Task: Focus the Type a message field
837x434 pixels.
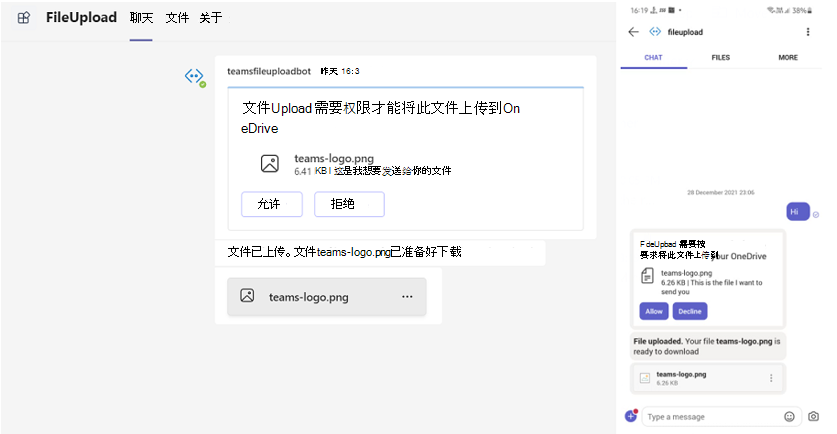Action: click(x=713, y=417)
